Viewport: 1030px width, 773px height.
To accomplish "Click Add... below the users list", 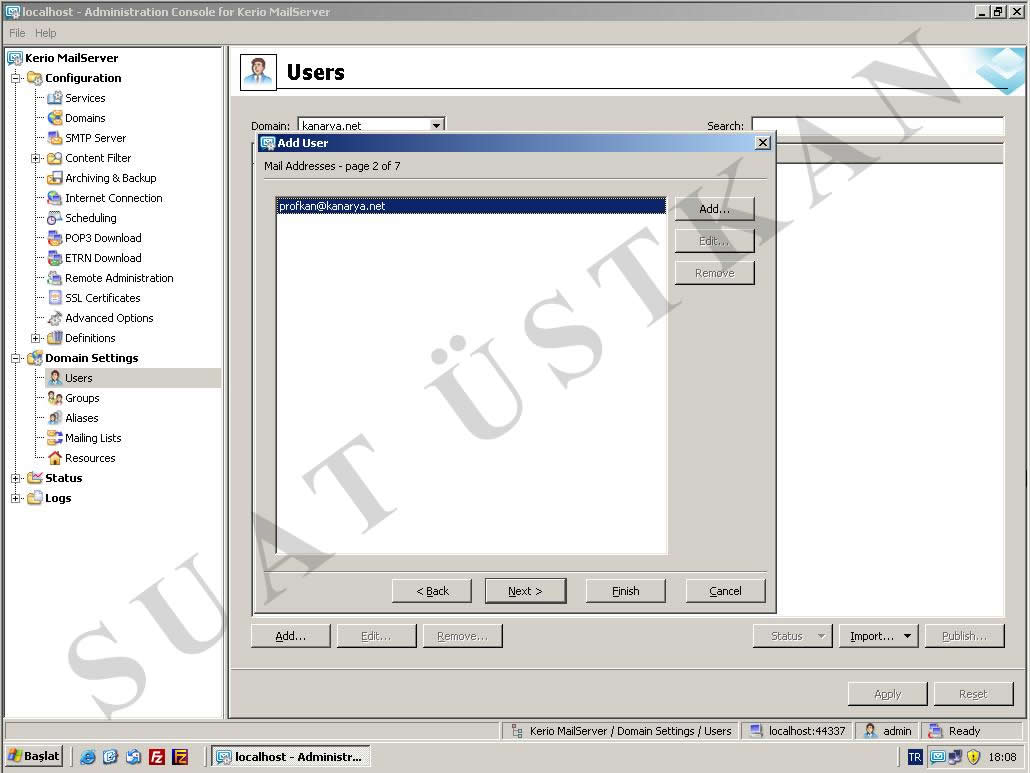I will [291, 636].
